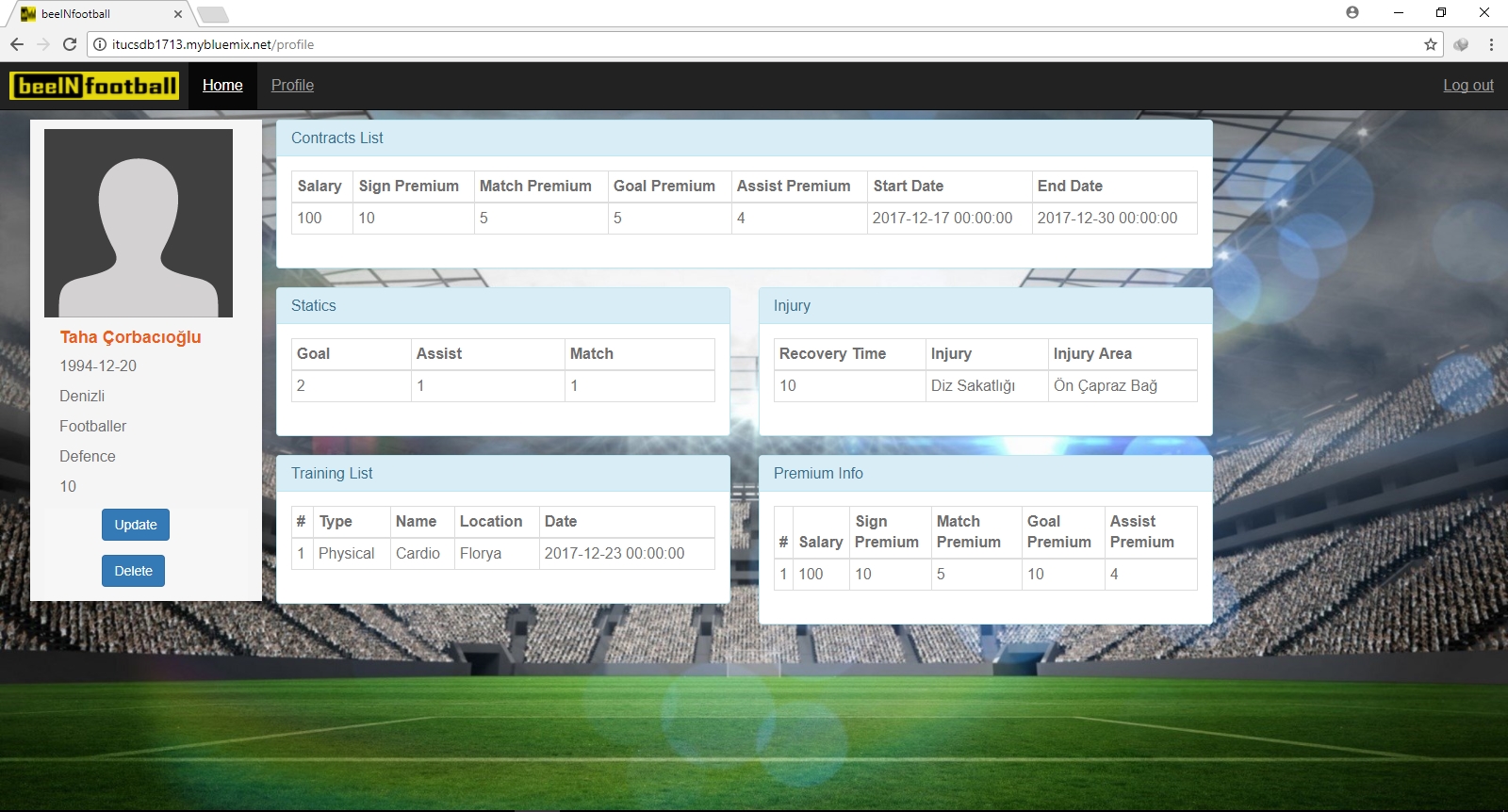Viewport: 1508px width, 812px height.
Task: Click the Update button
Action: (x=136, y=525)
